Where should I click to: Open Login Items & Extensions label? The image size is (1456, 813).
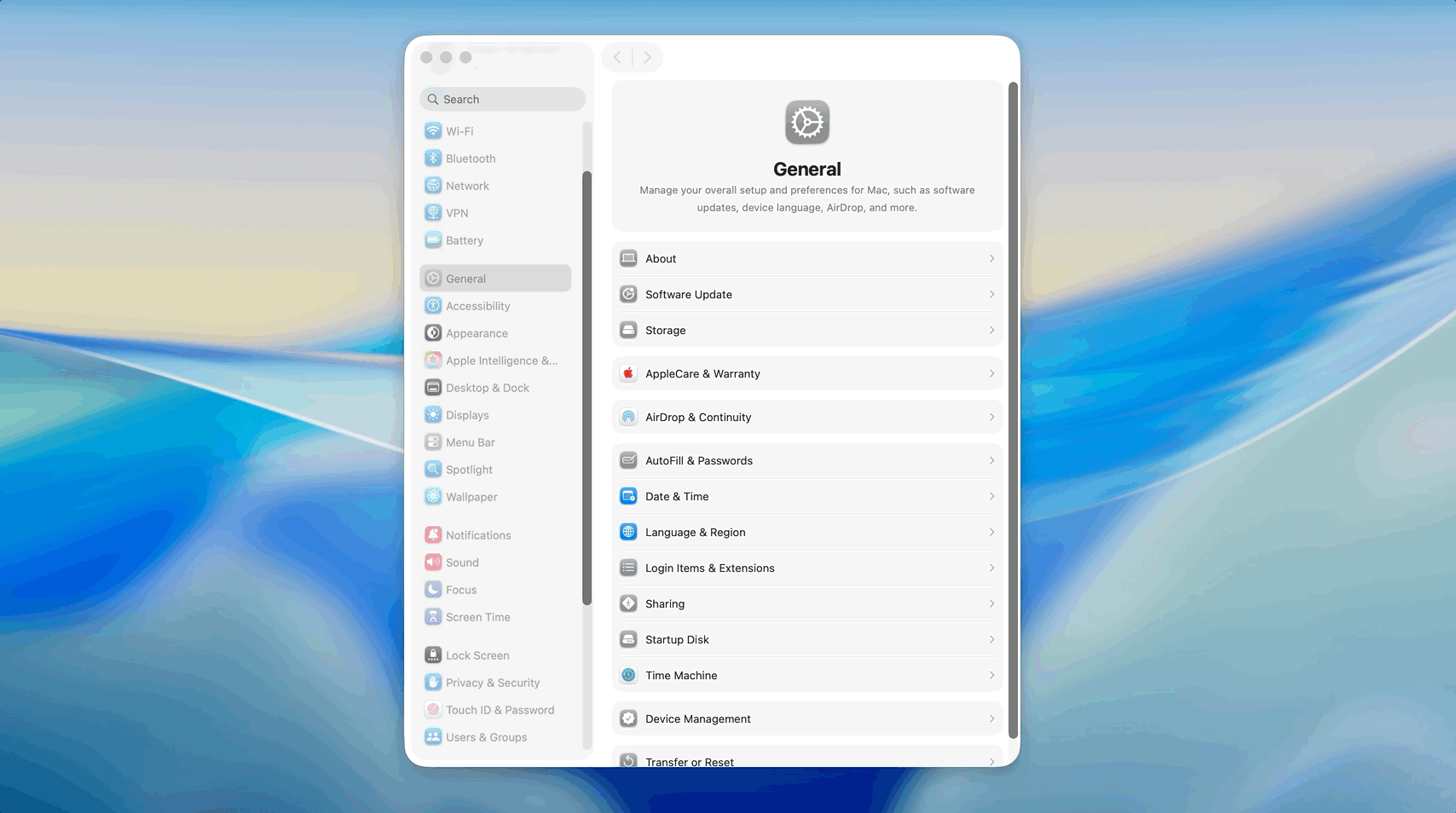tap(710, 568)
